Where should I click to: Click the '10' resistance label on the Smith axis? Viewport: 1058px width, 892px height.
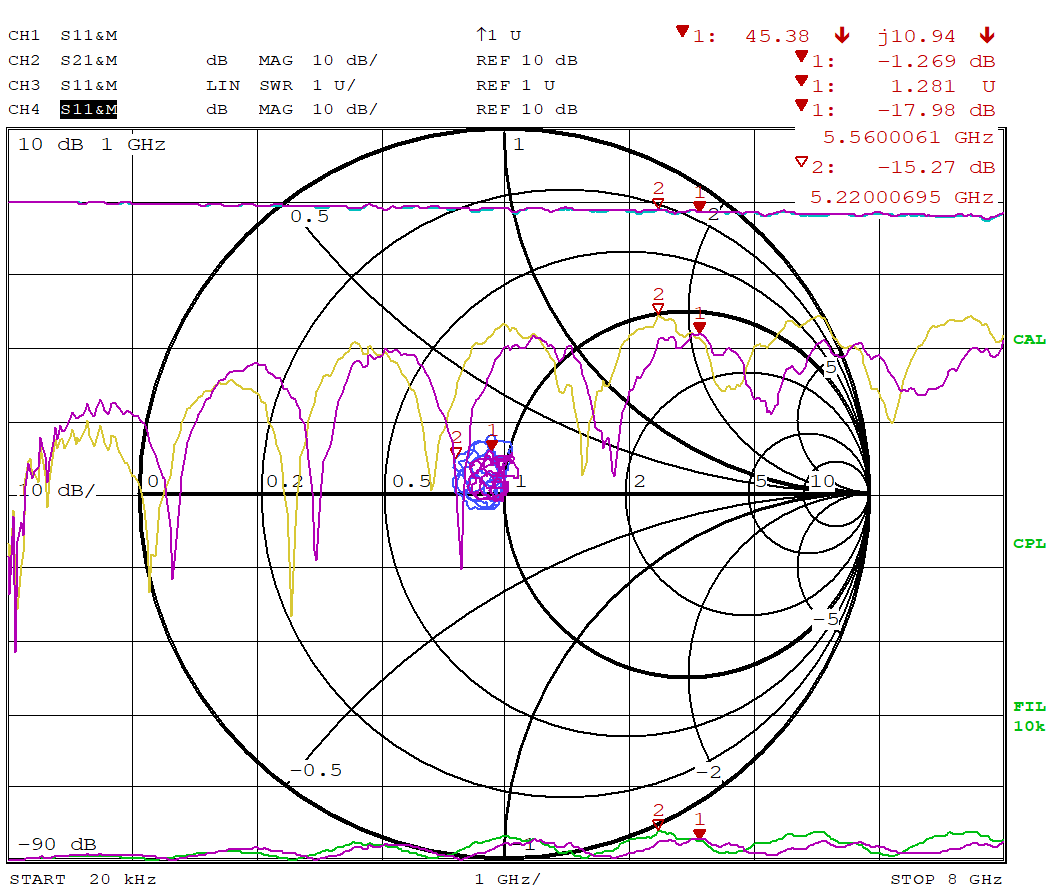tap(823, 481)
